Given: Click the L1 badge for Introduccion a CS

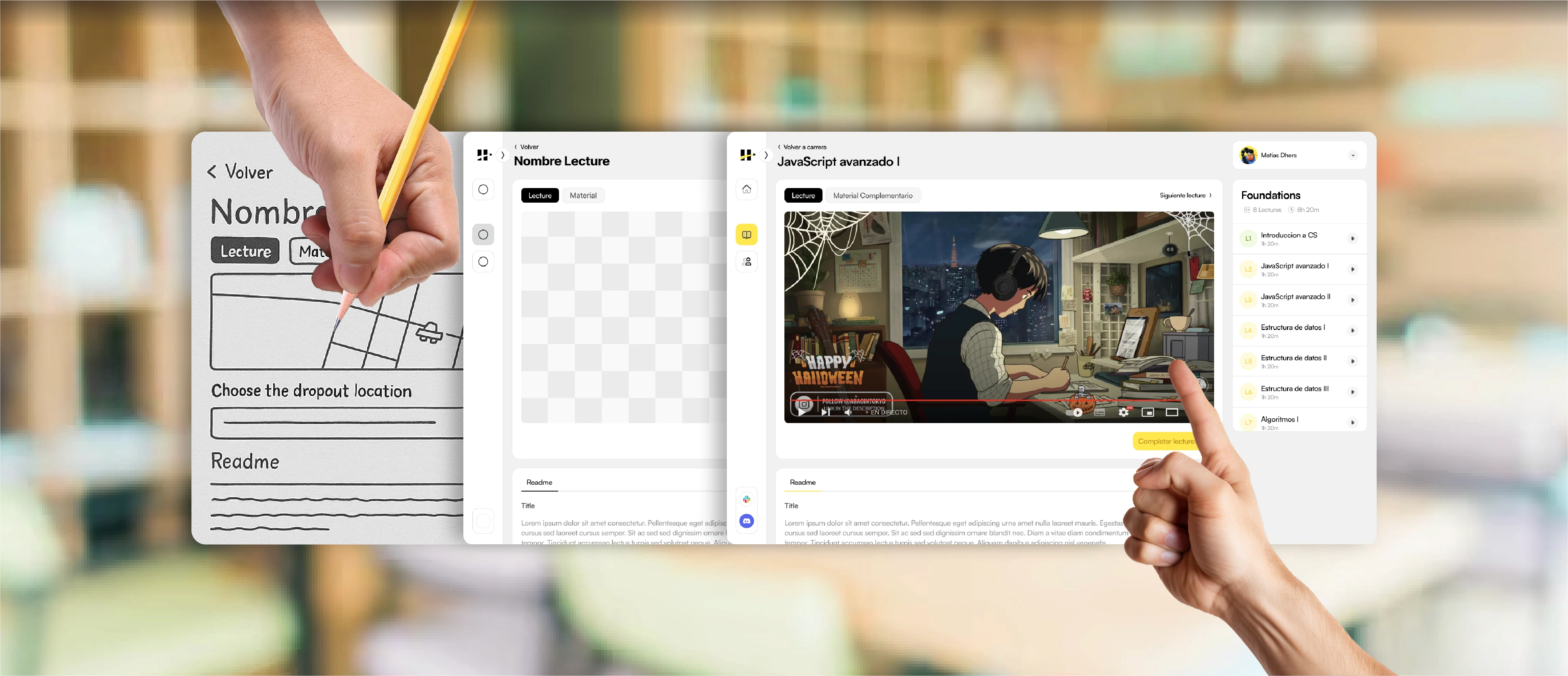Looking at the screenshot, I should click(1248, 239).
